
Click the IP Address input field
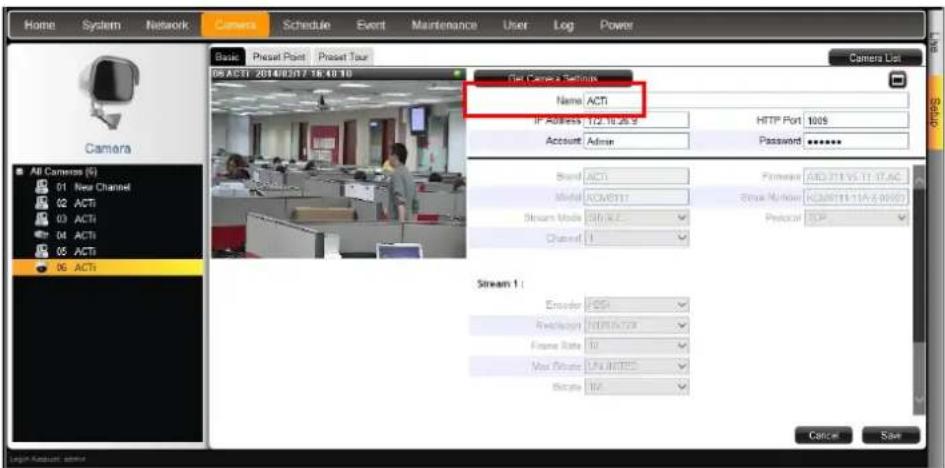click(x=636, y=120)
